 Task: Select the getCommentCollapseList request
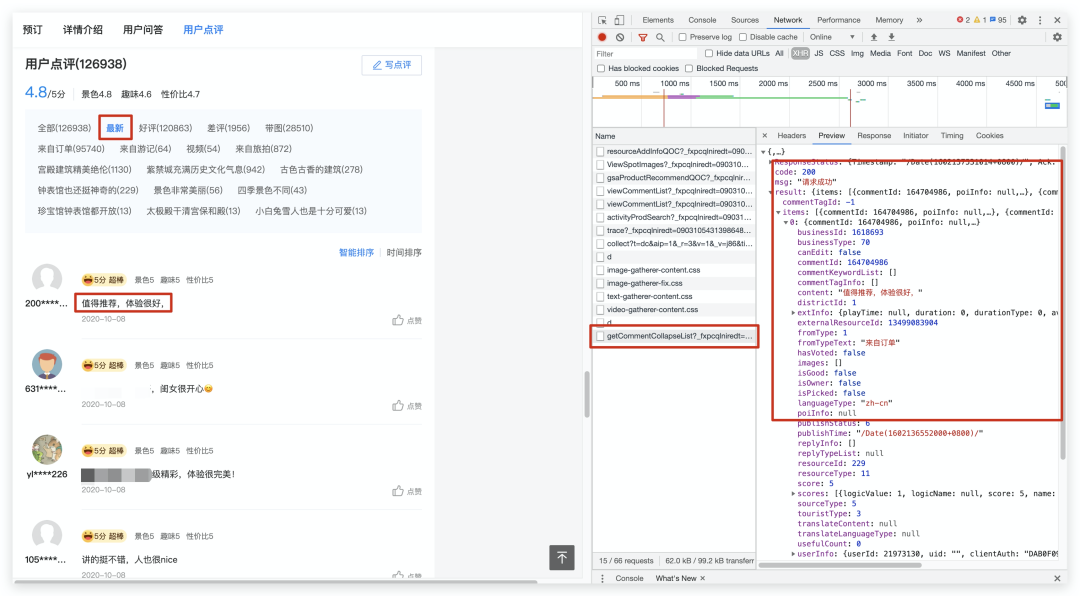[x=677, y=336]
